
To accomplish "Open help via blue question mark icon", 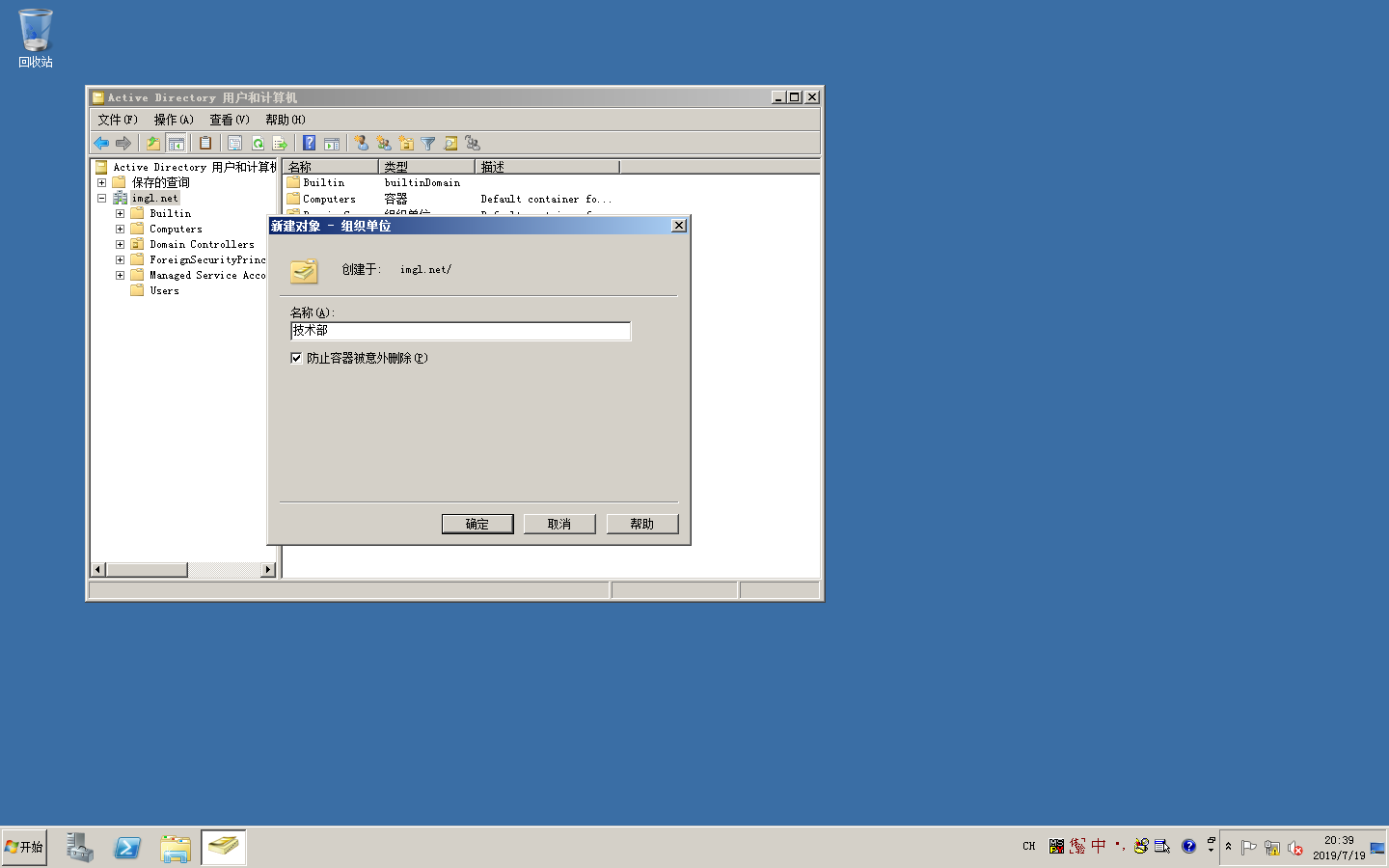I will [309, 144].
